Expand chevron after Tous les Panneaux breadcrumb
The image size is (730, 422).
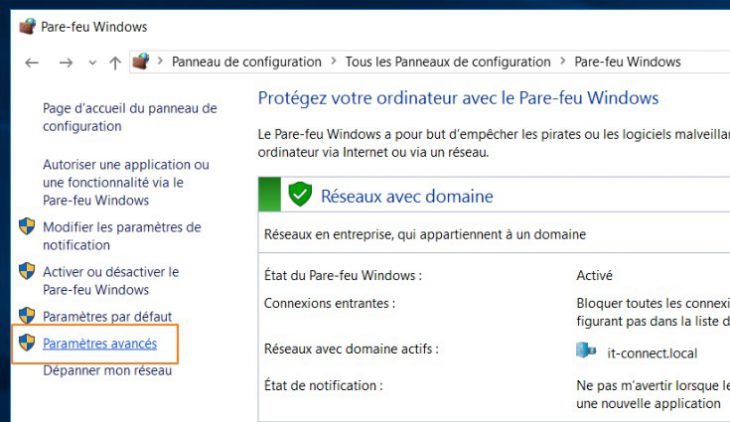coord(562,62)
